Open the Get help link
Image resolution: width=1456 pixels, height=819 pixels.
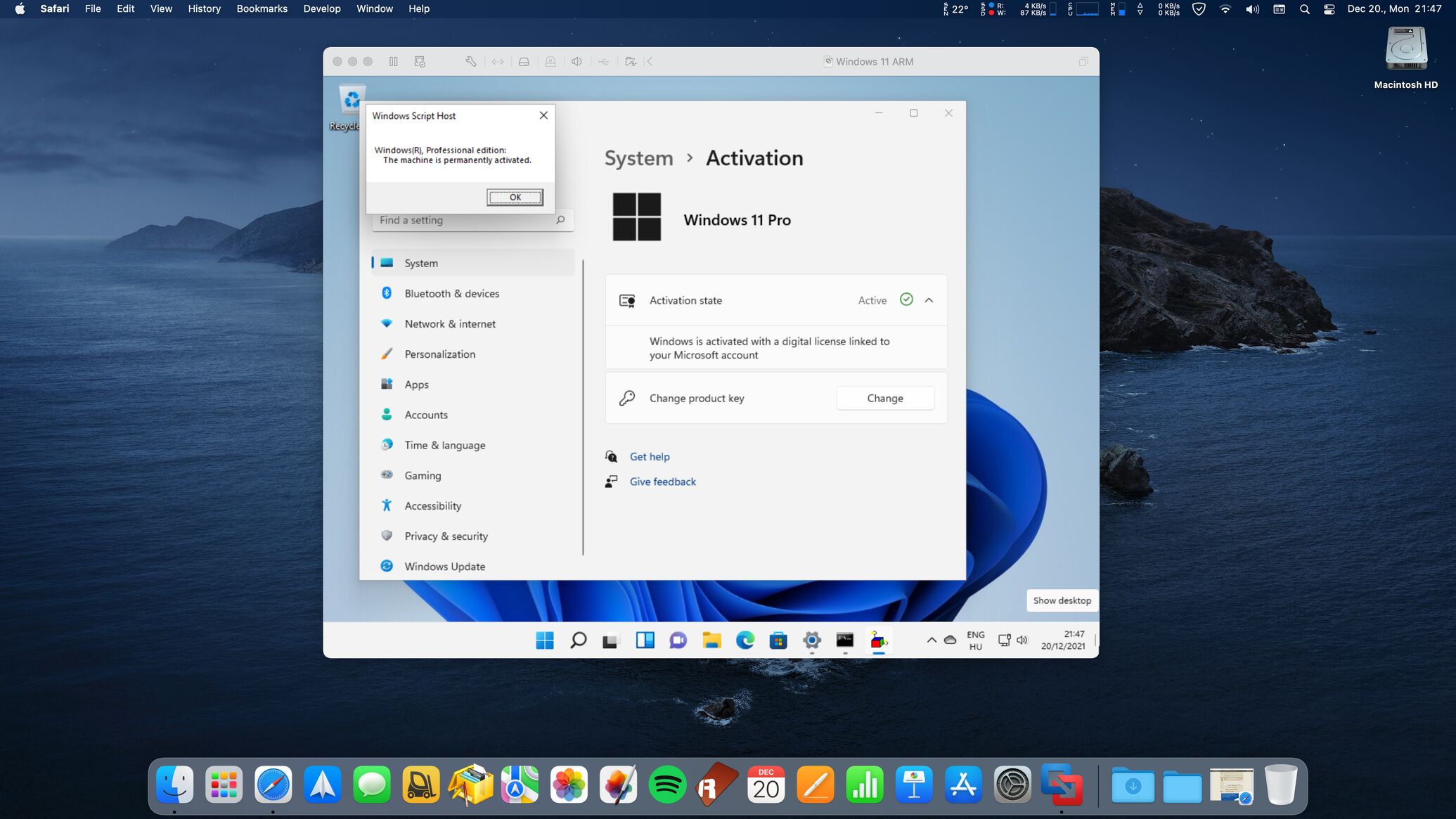[649, 457]
